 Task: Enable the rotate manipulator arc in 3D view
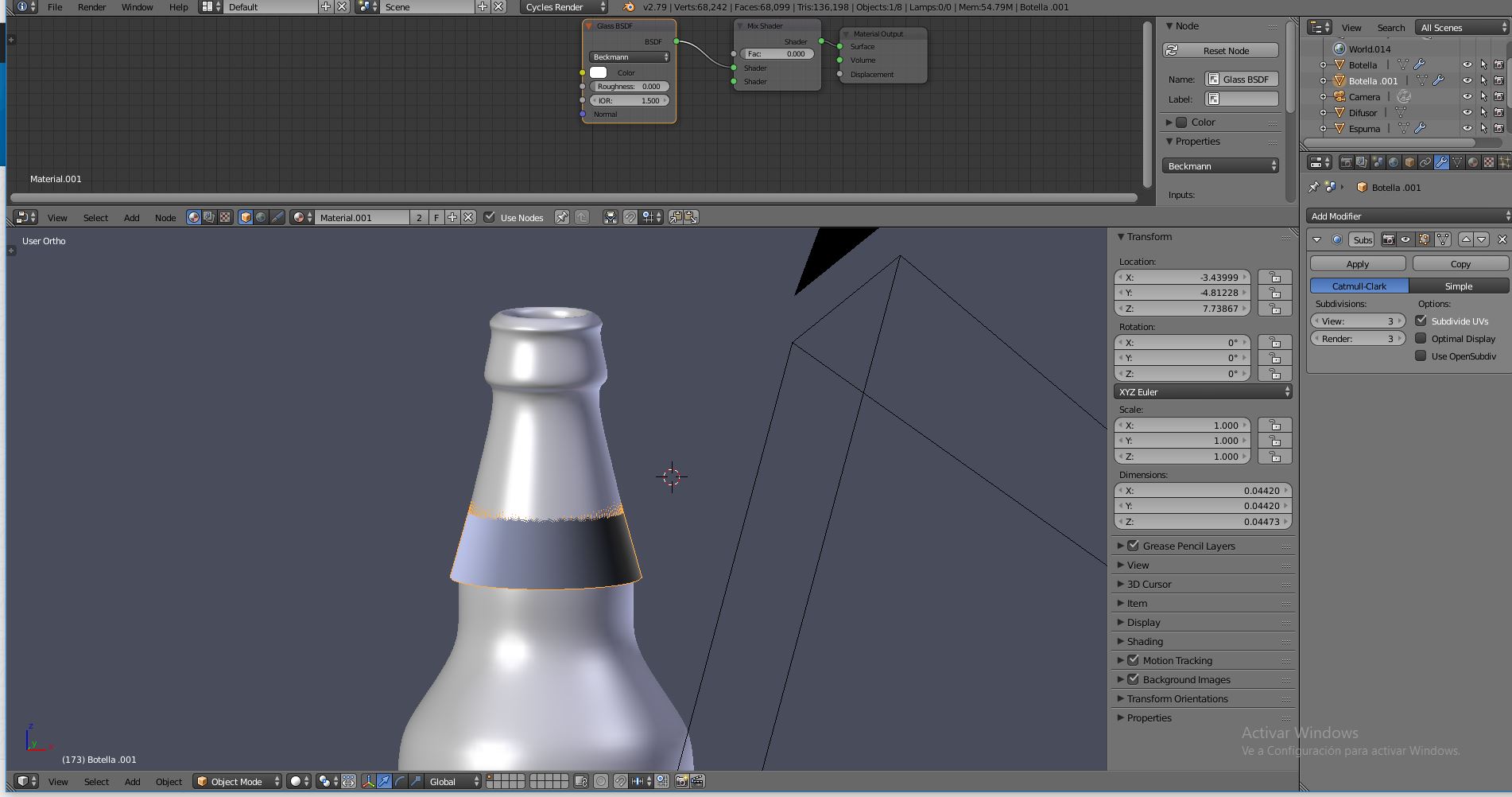(400, 781)
